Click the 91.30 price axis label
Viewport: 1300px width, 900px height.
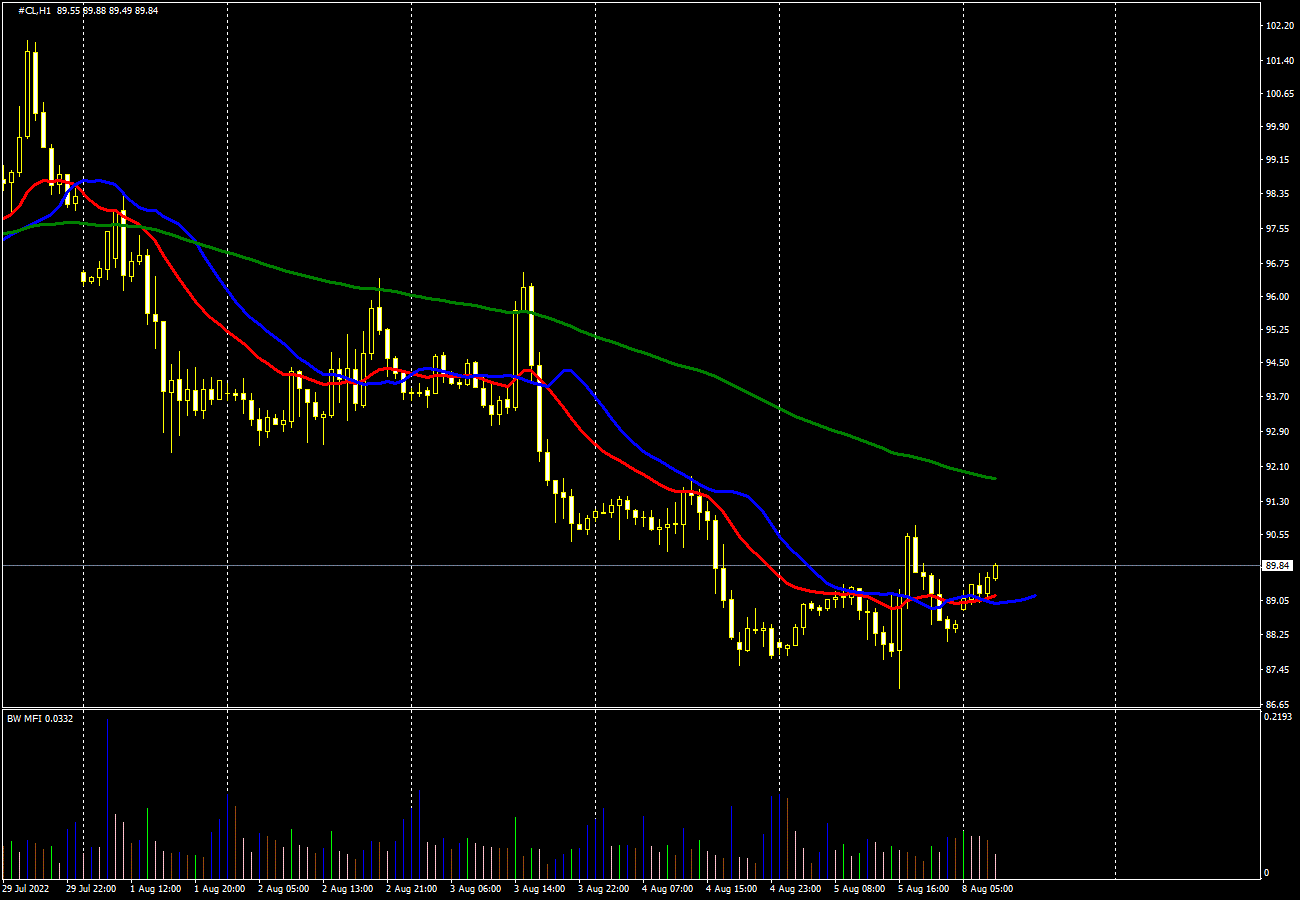click(x=1279, y=502)
